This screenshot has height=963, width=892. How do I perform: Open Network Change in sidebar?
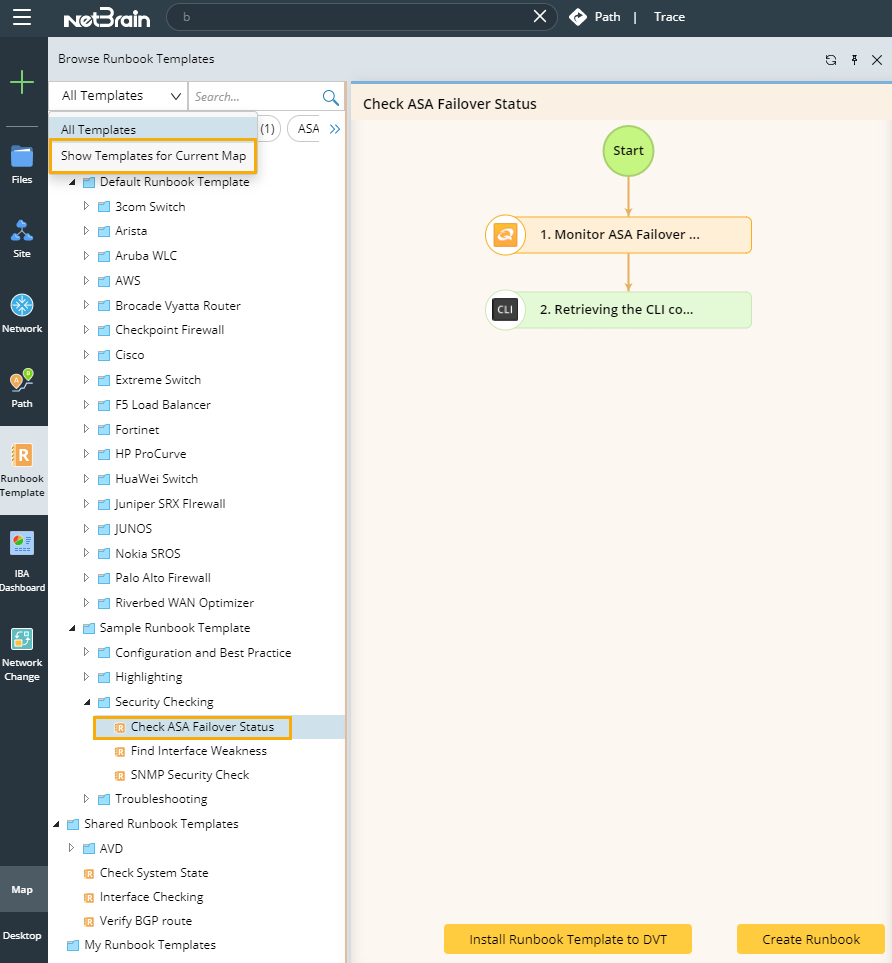[22, 654]
